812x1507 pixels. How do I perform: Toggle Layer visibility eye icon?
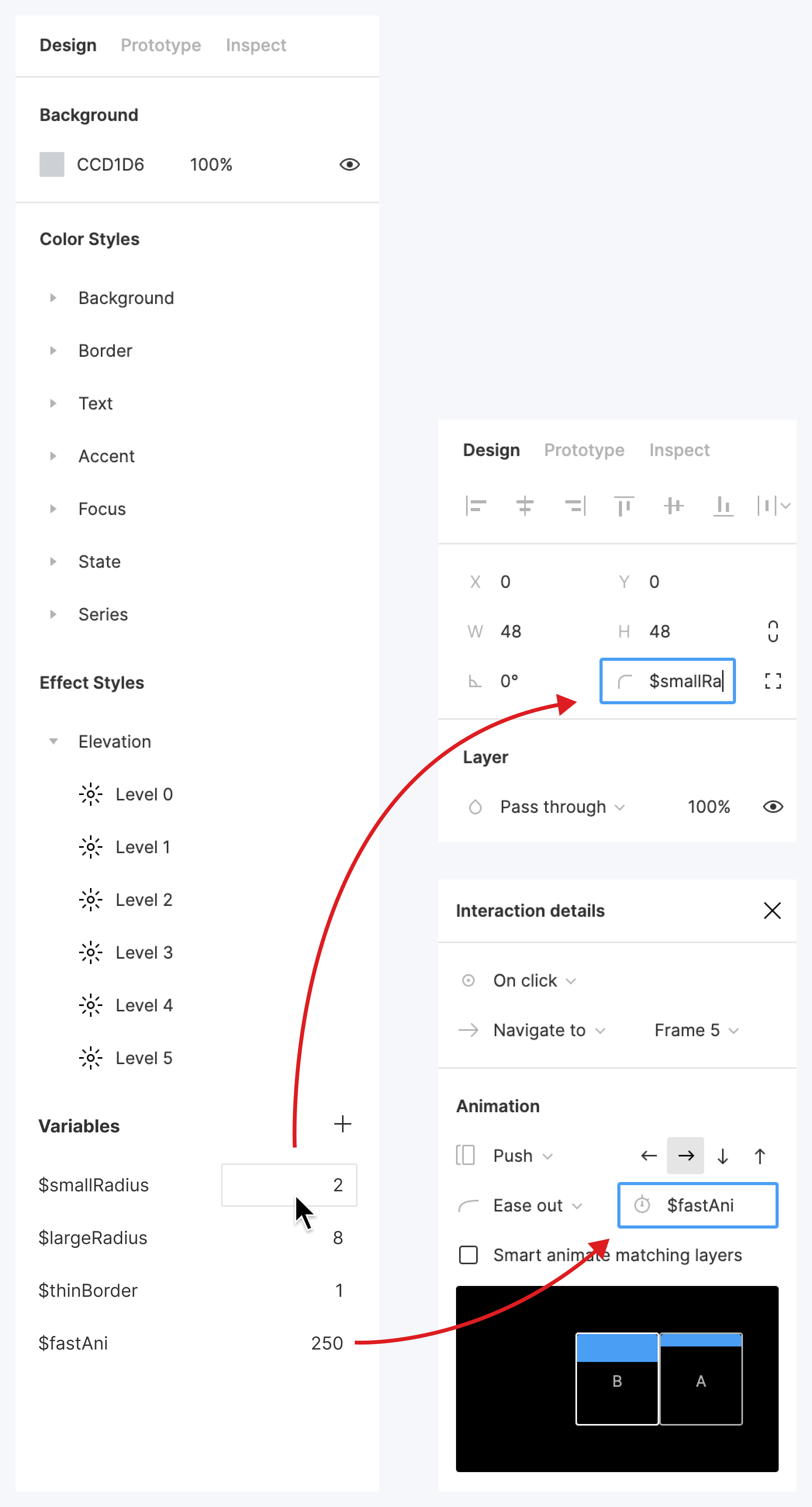point(773,807)
